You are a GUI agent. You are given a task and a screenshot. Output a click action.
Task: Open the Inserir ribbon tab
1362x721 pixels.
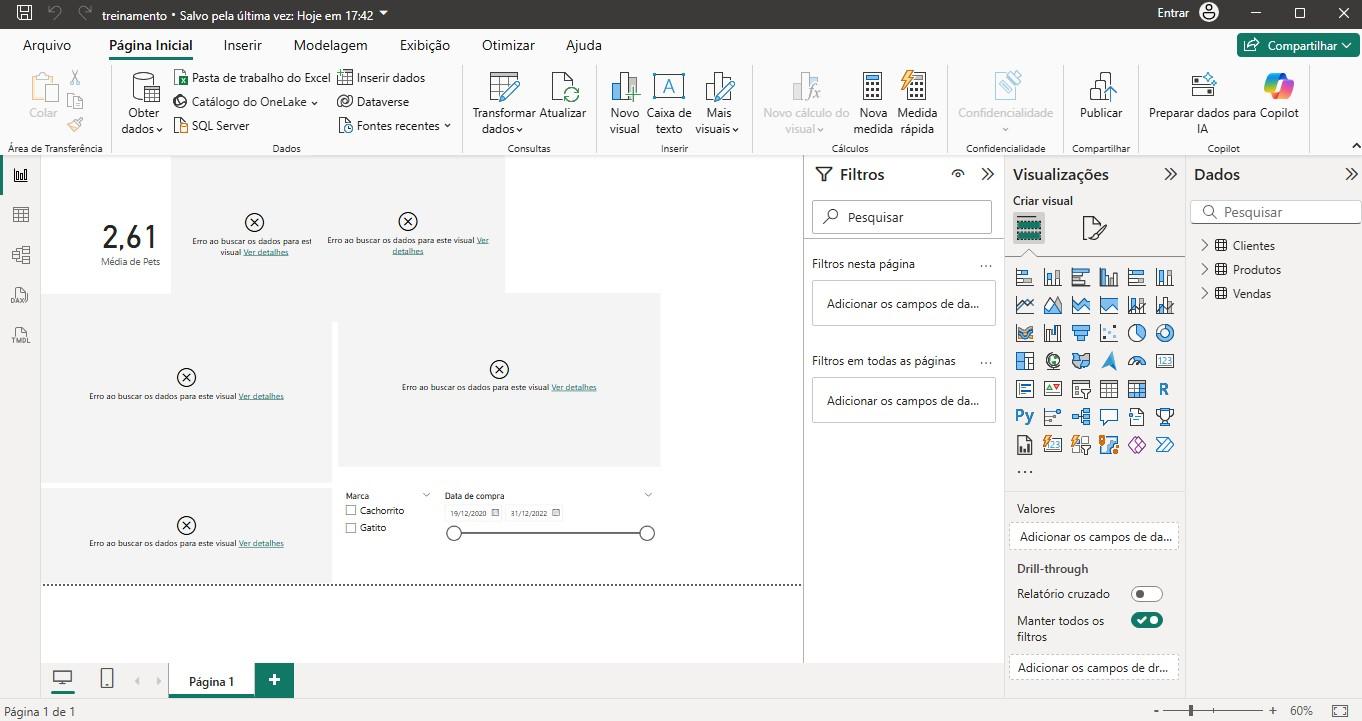243,45
